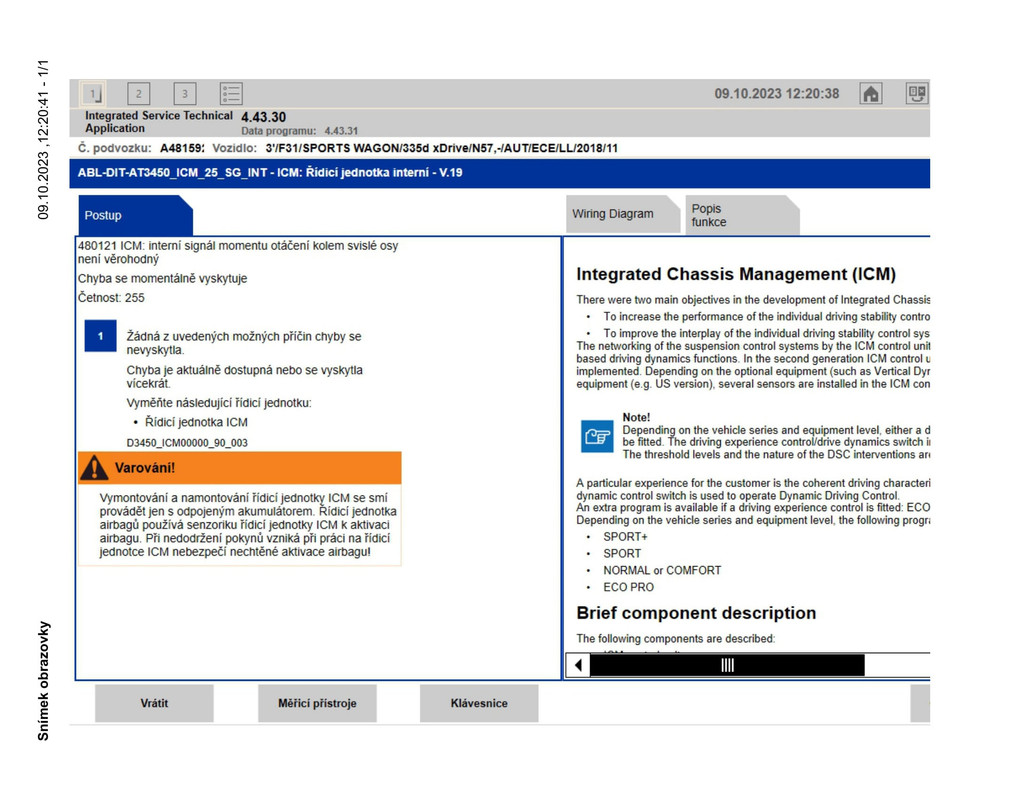Click the 'Řídicí jednotka ICM' bullet item
Image resolution: width=1035 pixels, height=800 pixels.
pos(196,422)
